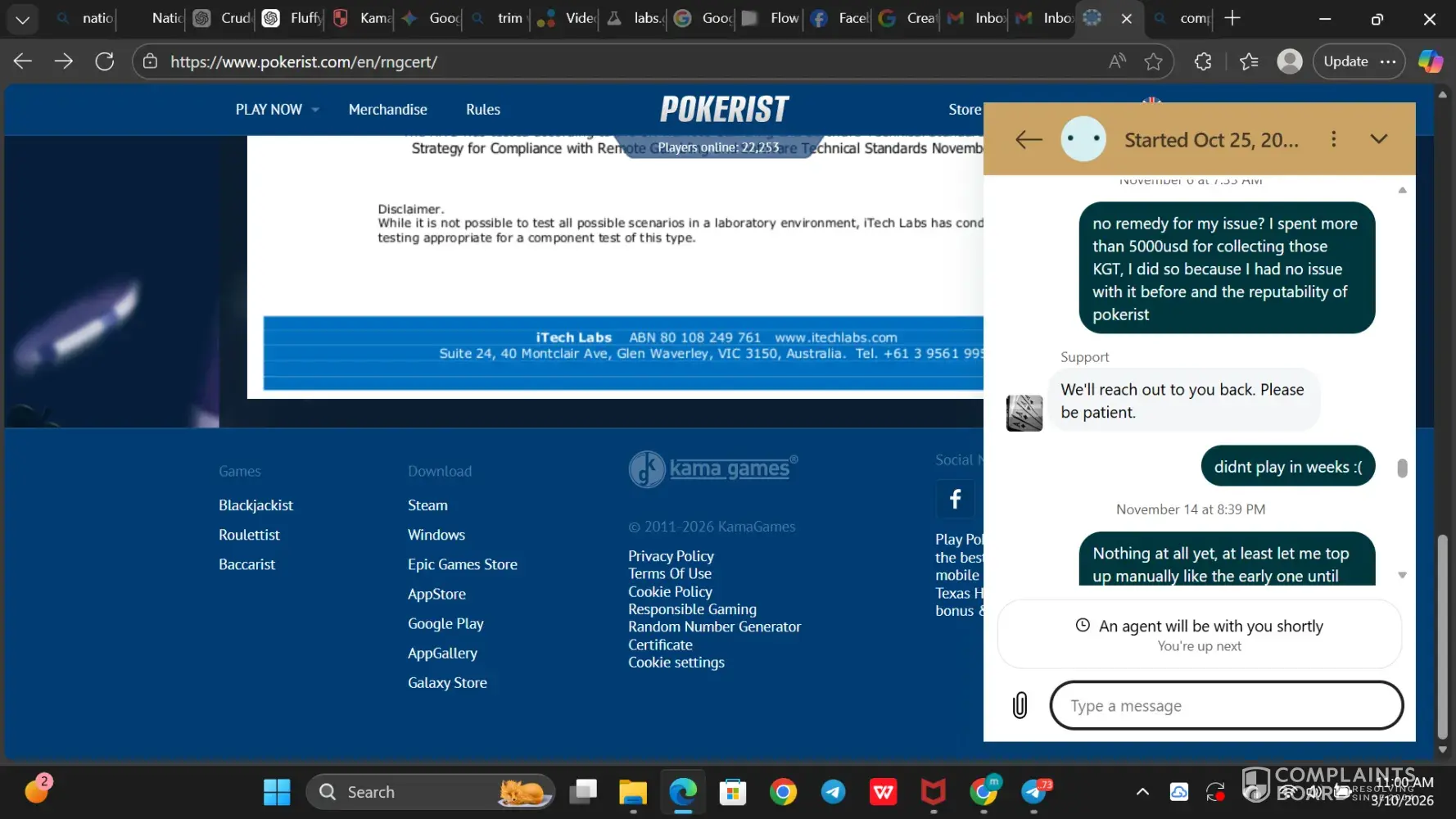This screenshot has height=819, width=1456.
Task: Open the Privacy Policy link
Action: tap(671, 556)
